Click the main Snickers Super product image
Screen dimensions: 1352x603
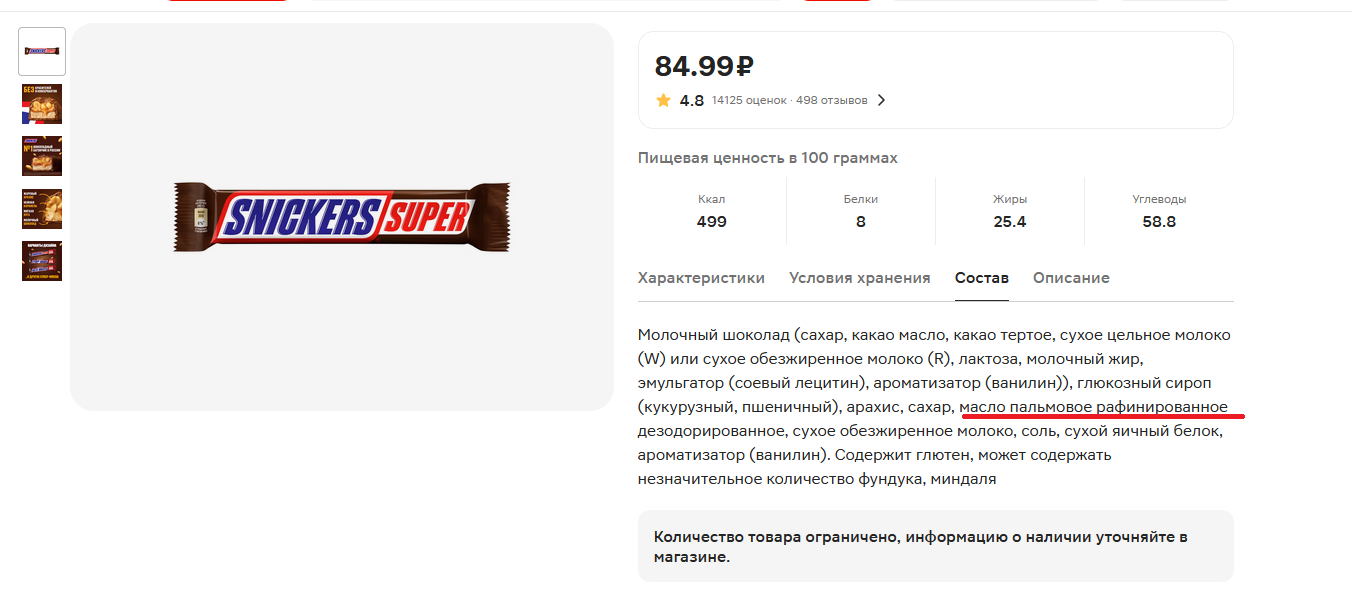pos(342,217)
